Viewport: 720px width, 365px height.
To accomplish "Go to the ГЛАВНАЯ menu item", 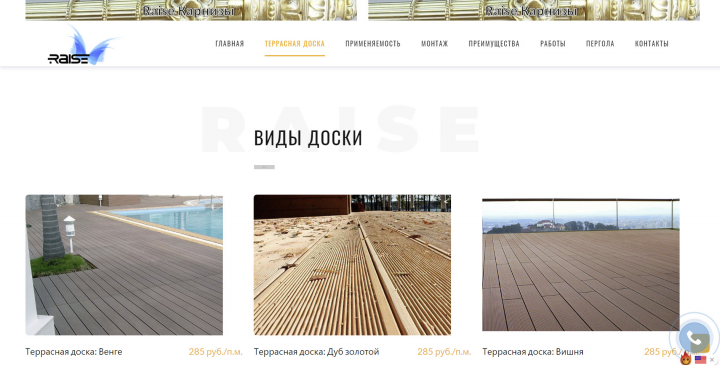I will [230, 44].
